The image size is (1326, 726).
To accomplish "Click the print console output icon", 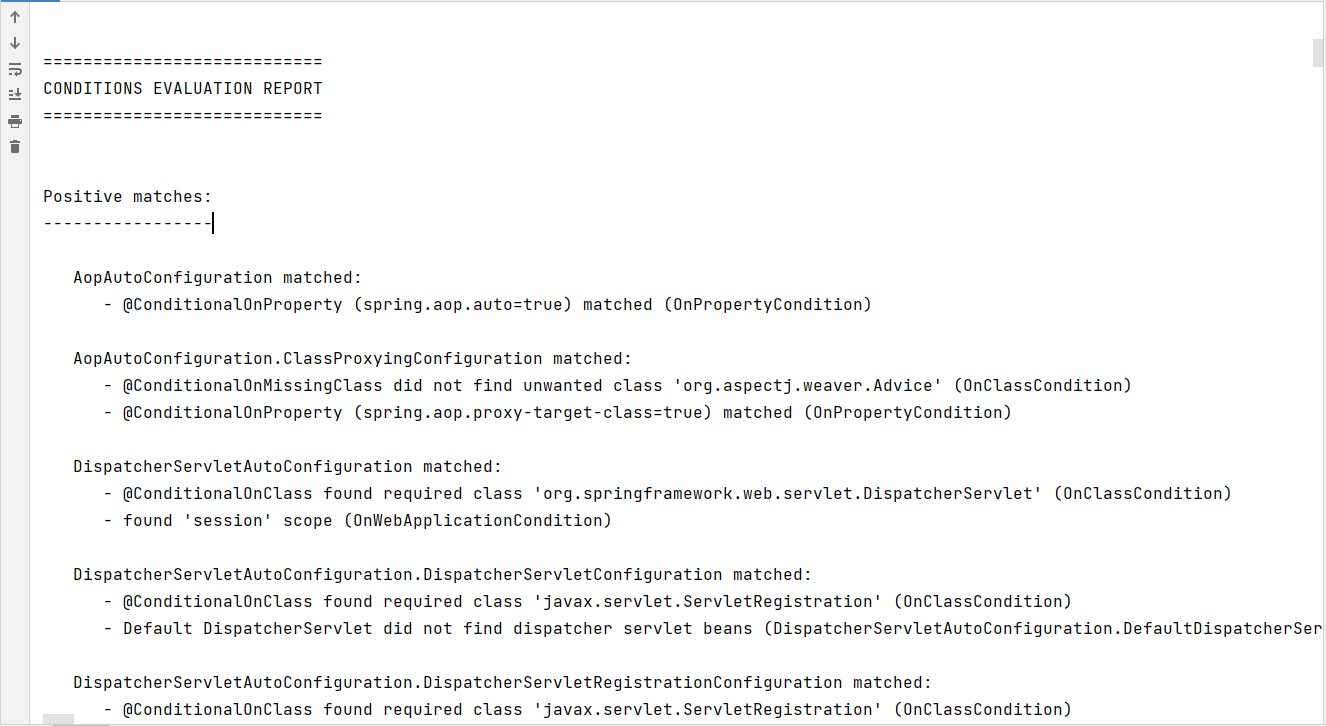I will click(15, 121).
